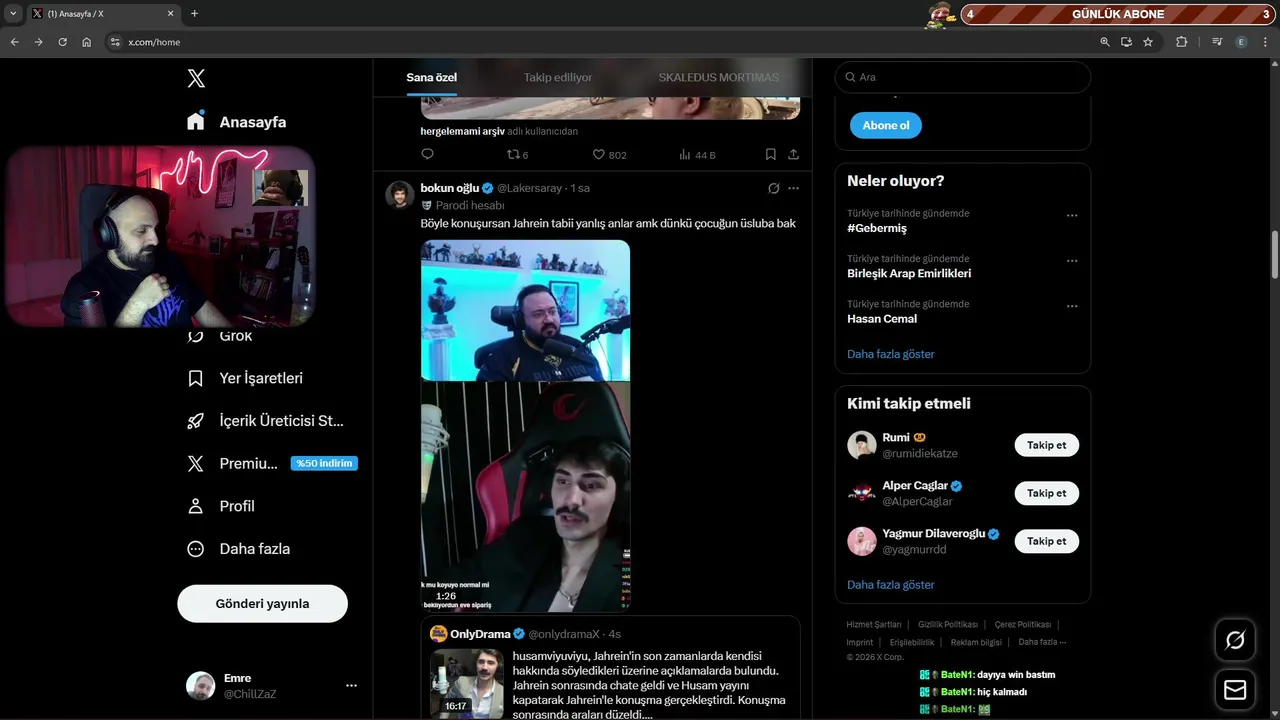1280x720 pixels.
Task: Follow Alper Caglar with Takip et
Action: coord(1046,493)
